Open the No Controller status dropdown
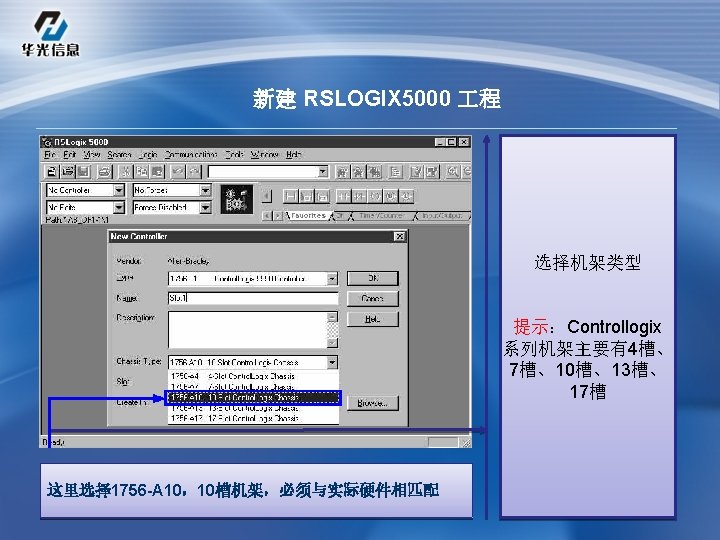 [119, 190]
